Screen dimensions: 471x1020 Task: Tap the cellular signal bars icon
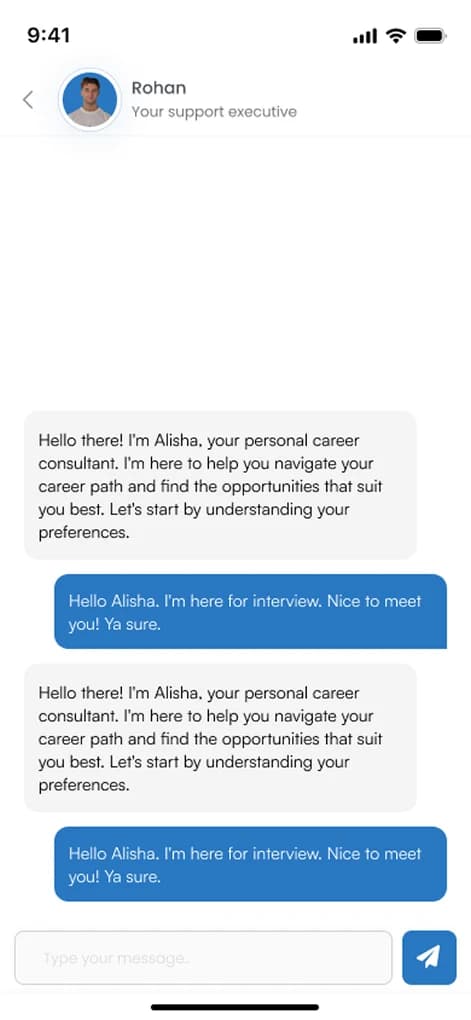click(x=365, y=36)
